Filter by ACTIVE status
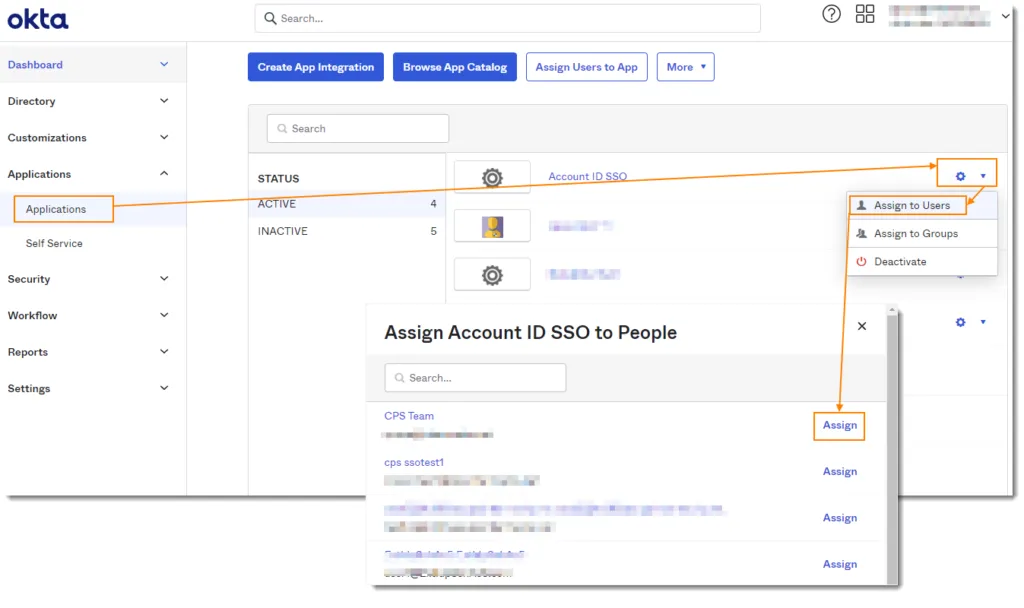This screenshot has width=1024, height=608. (x=347, y=204)
